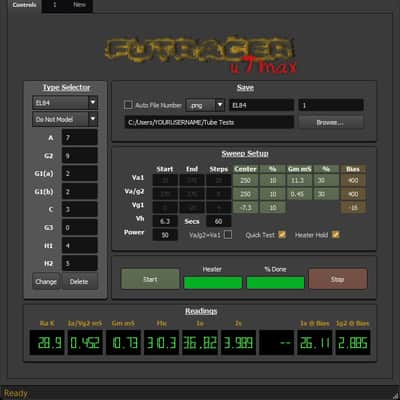Click the Vh heater voltage field

[x=165, y=221]
